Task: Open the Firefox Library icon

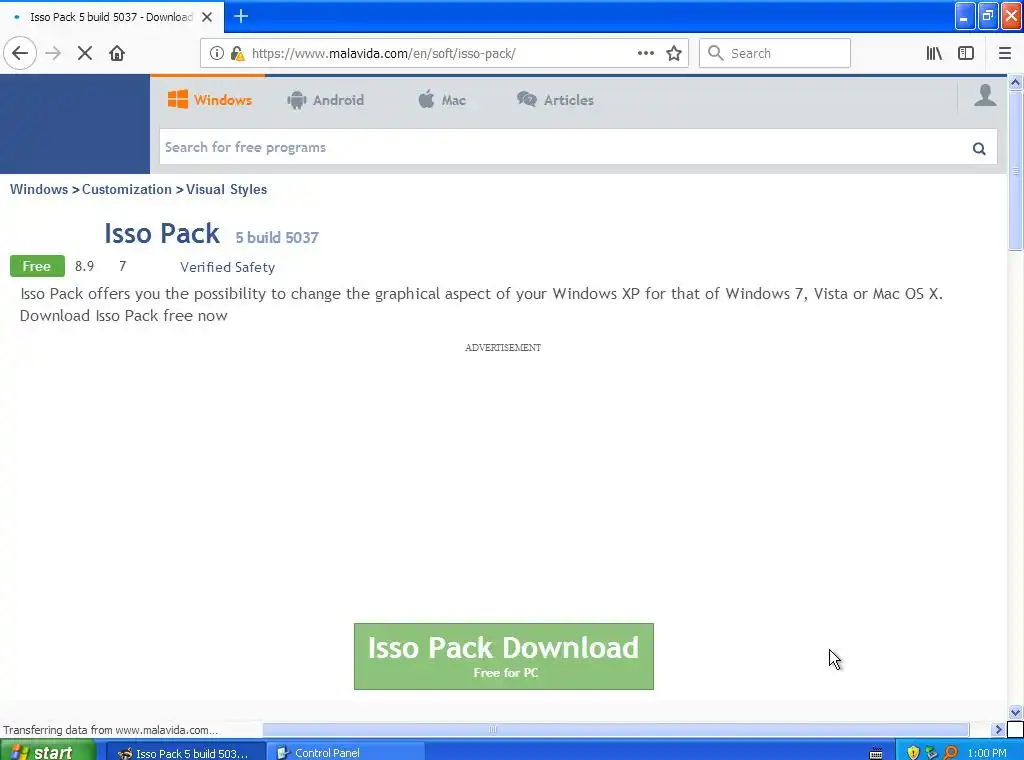Action: [934, 54]
